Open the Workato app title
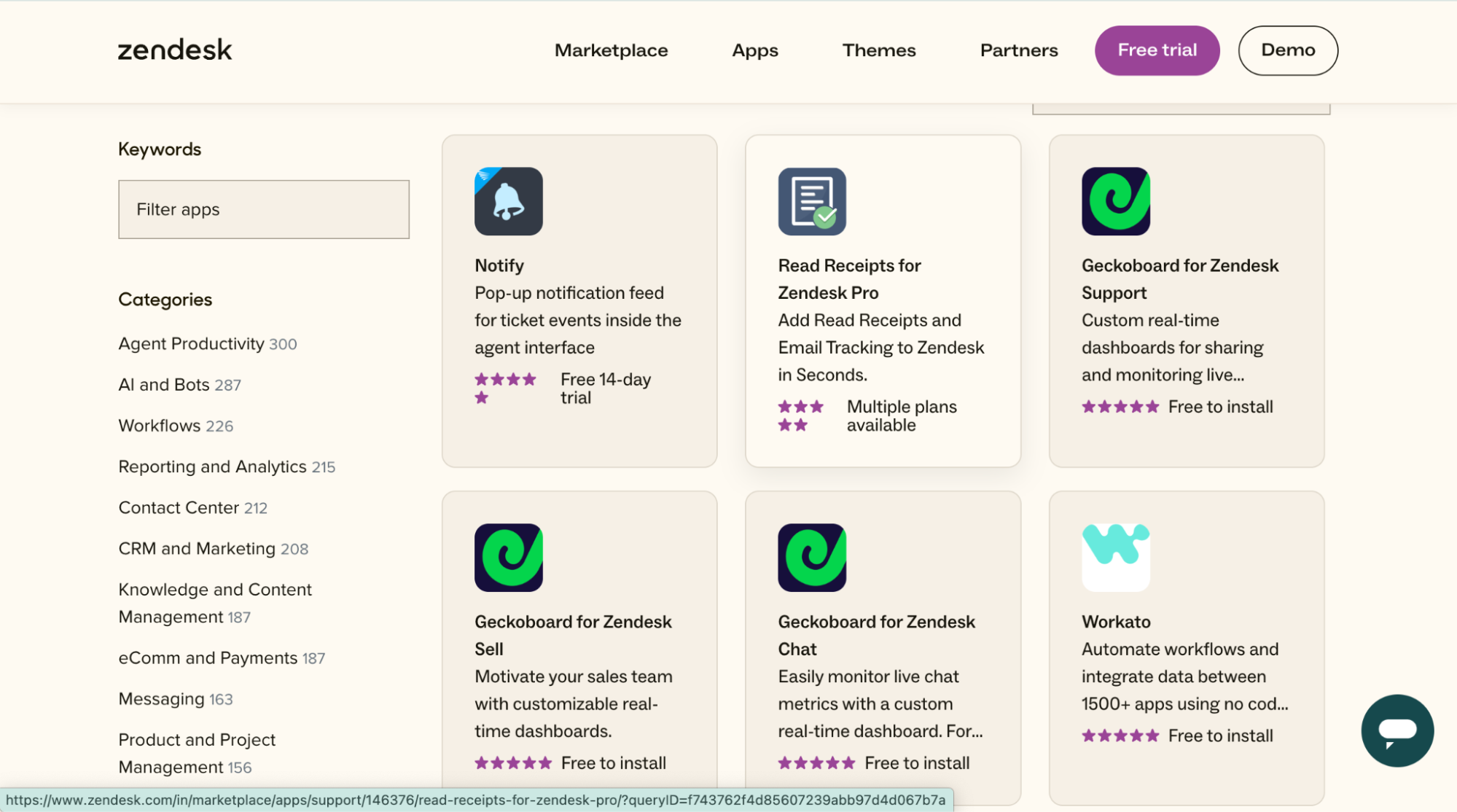The height and width of the screenshot is (812, 1457). click(1116, 622)
